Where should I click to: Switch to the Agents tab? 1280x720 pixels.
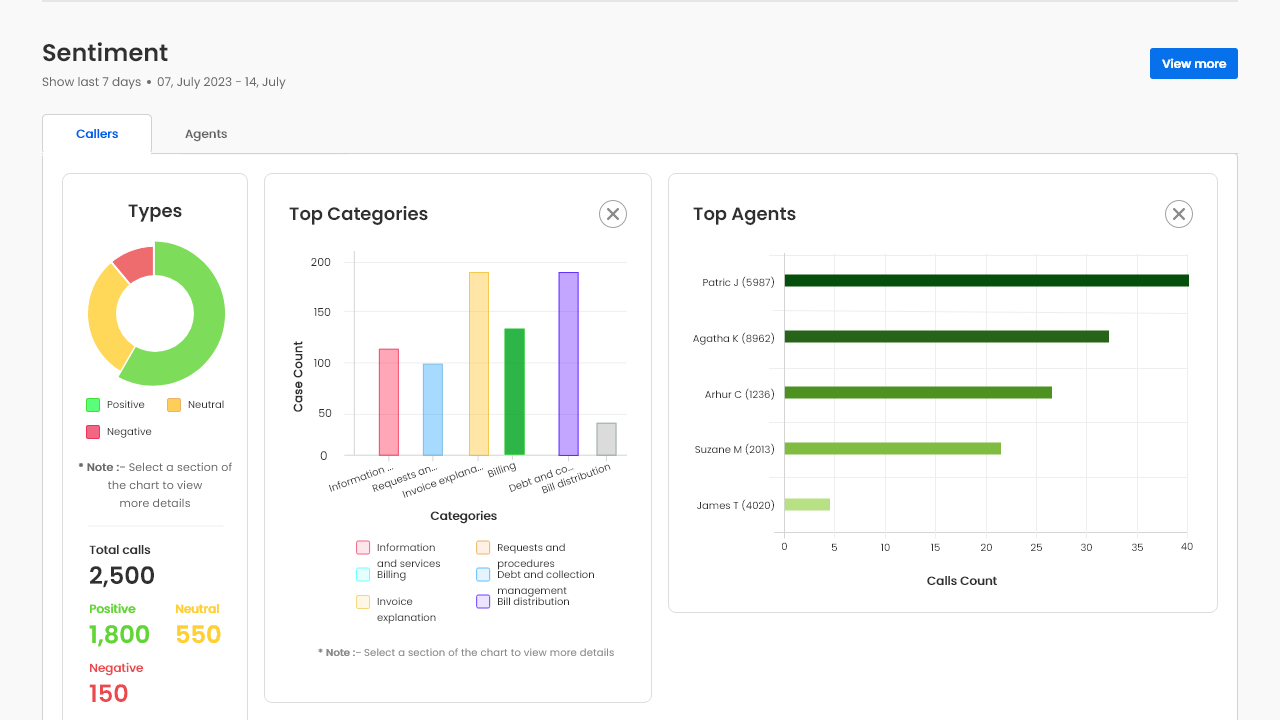206,134
